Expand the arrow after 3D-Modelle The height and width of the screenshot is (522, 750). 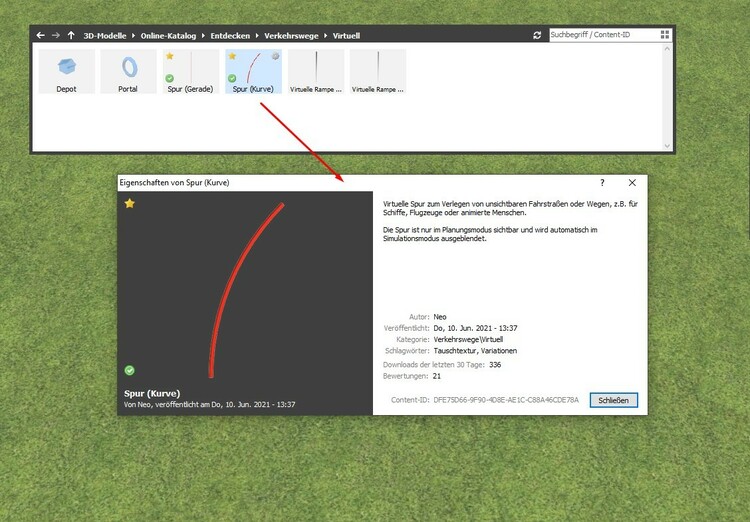133,35
